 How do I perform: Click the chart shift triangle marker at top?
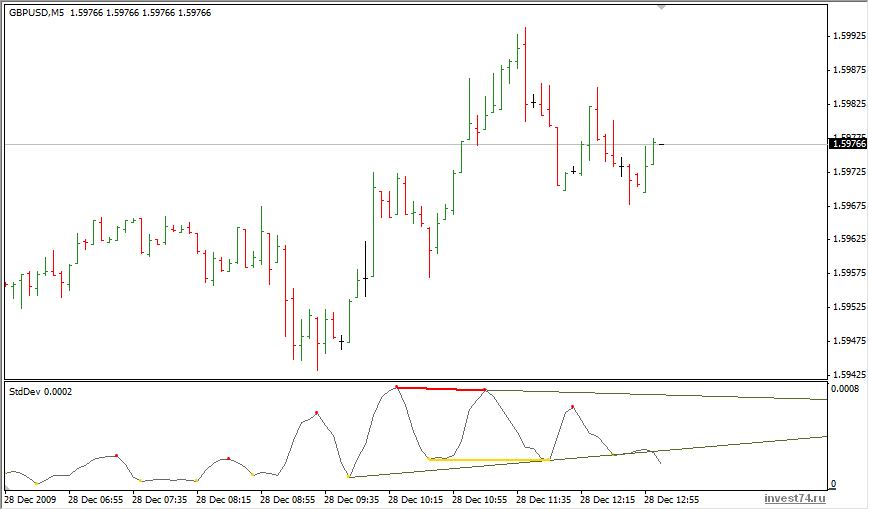pos(660,7)
